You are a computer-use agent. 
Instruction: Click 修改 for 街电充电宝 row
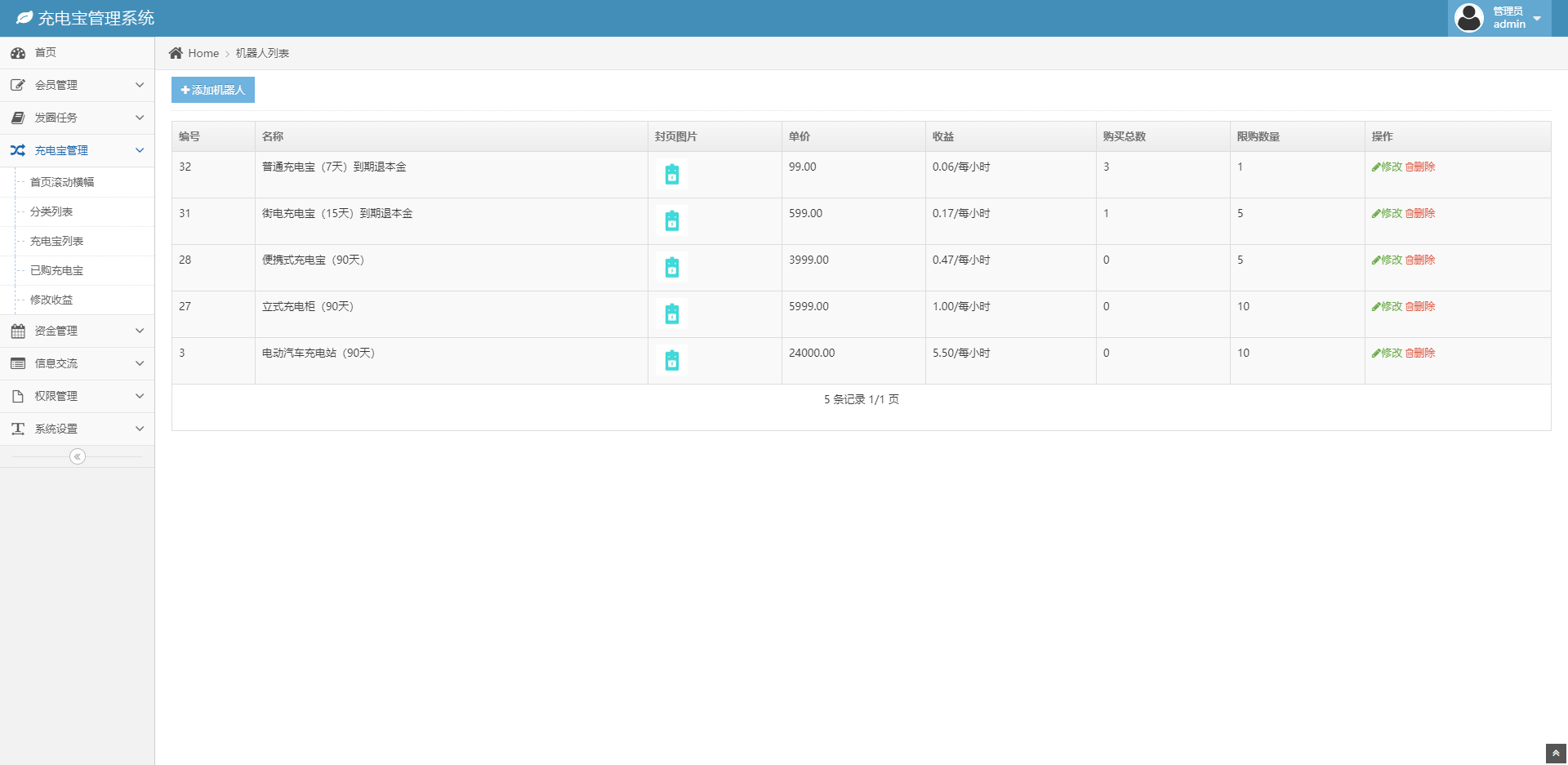click(1387, 213)
